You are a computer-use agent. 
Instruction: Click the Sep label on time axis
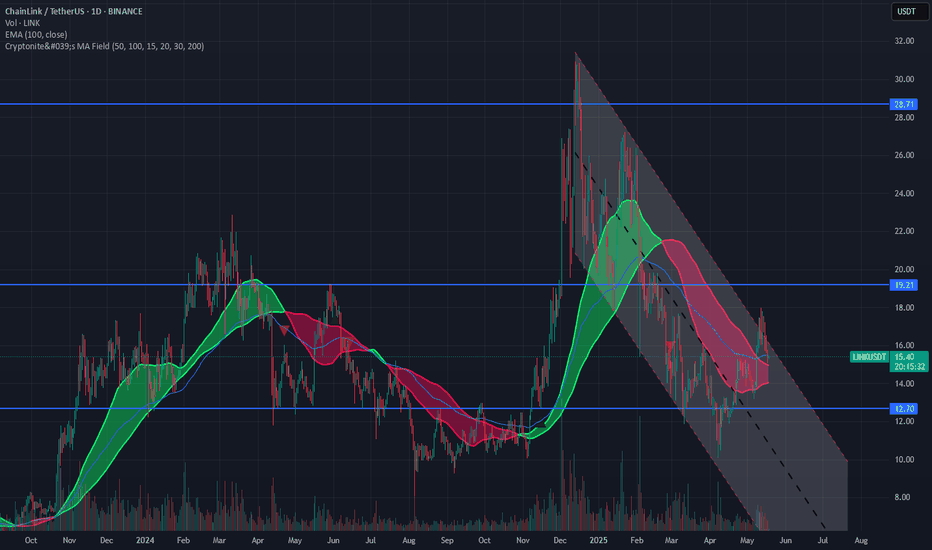447,540
